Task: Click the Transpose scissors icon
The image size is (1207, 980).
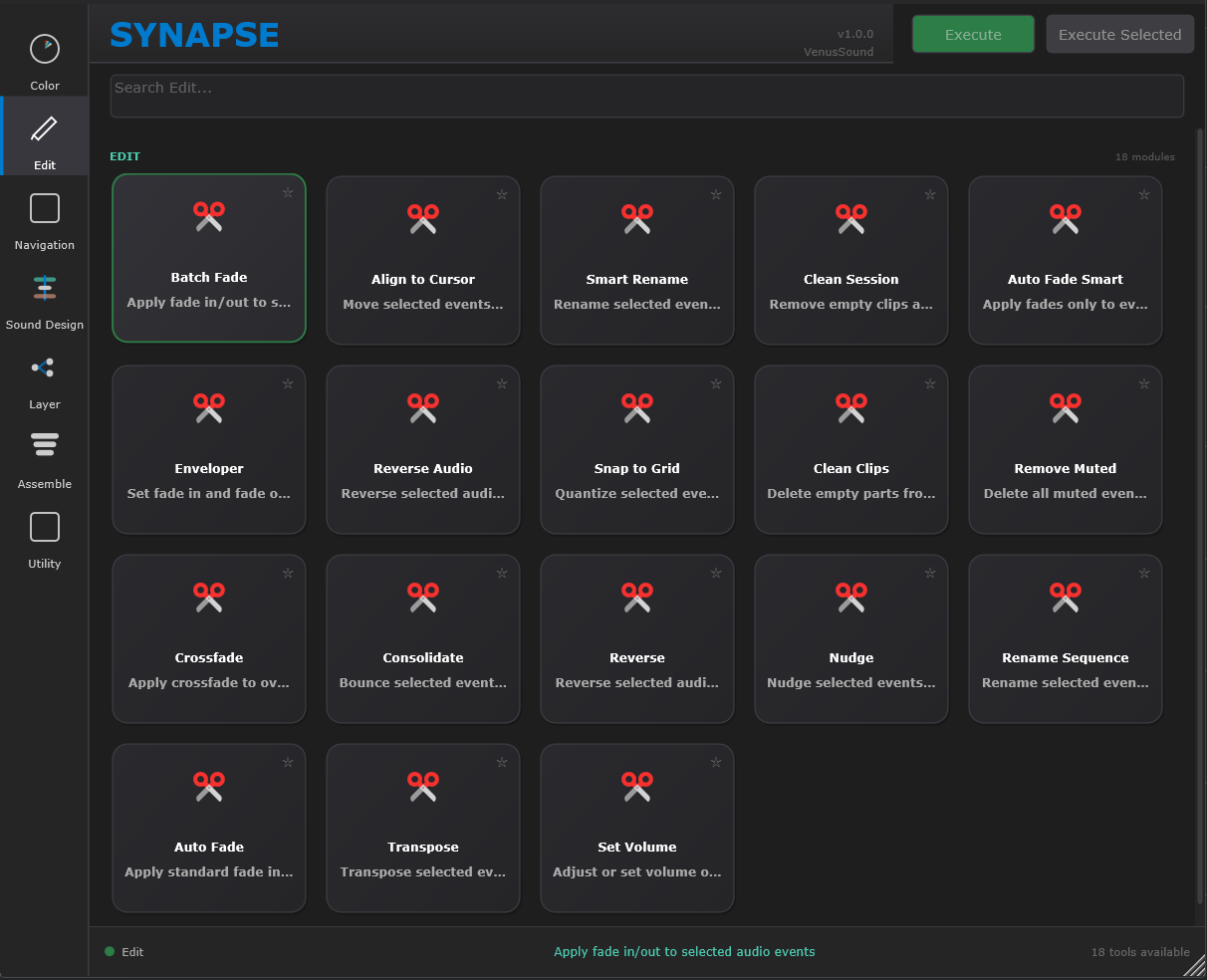Action: 423,786
